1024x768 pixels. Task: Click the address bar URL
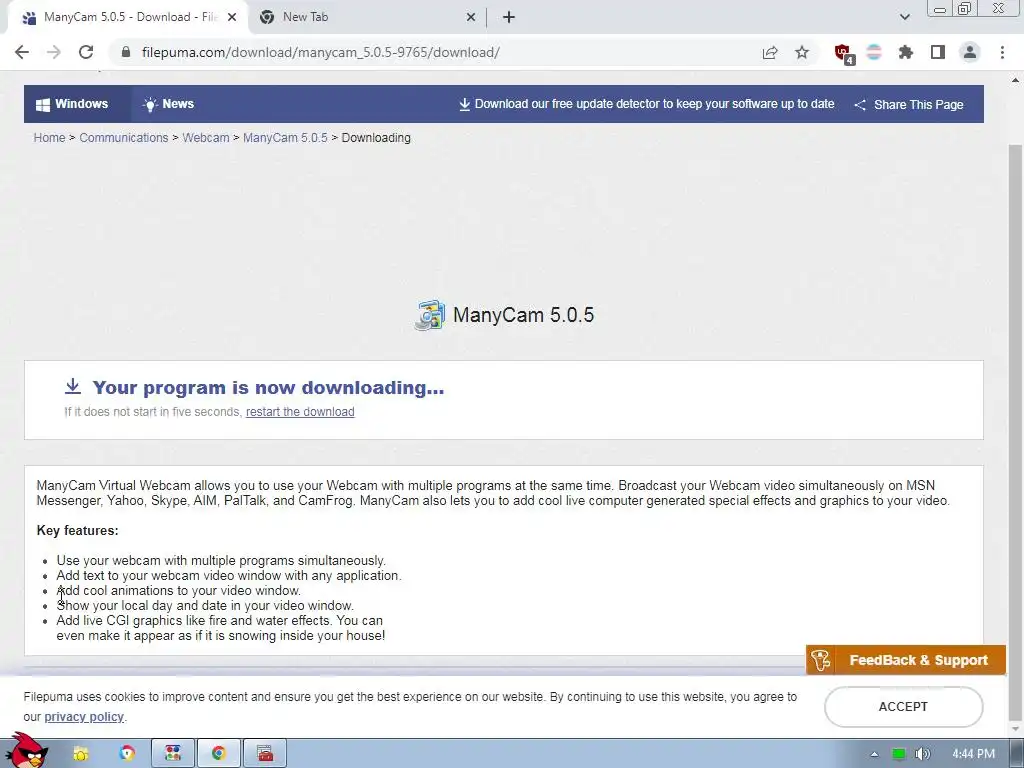coord(321,52)
